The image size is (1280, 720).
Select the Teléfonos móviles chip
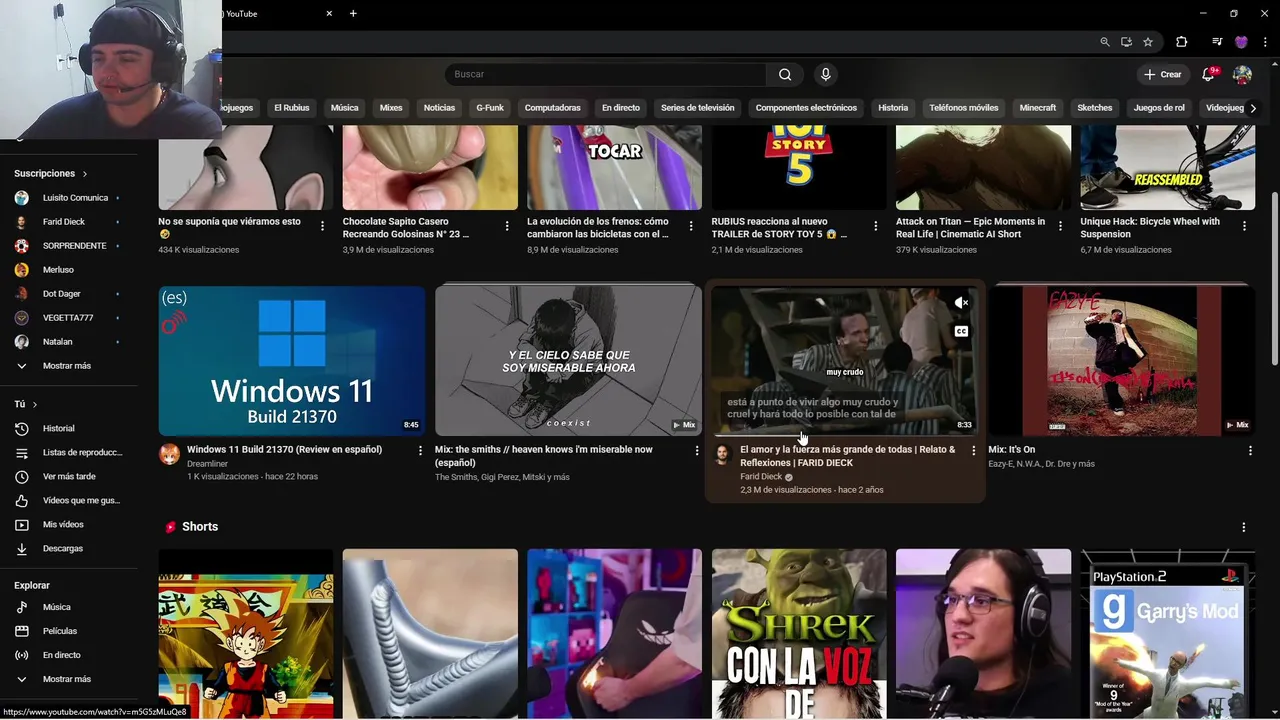pos(964,108)
